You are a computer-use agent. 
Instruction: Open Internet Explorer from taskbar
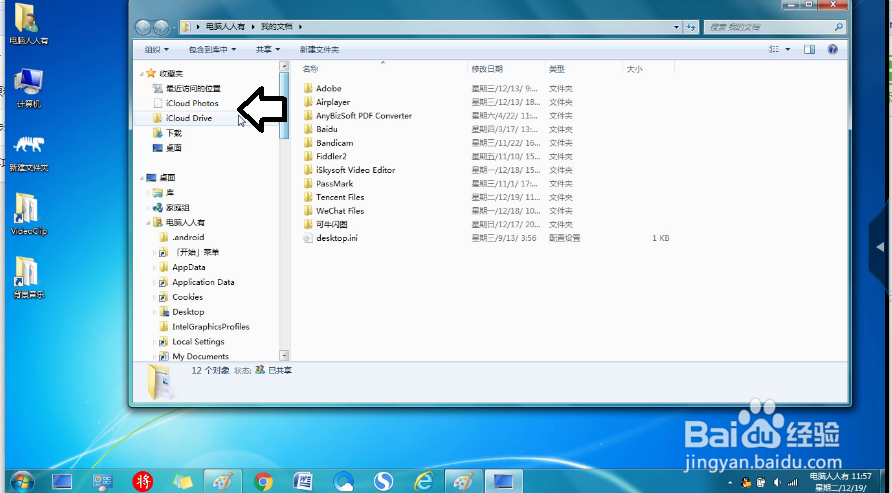coord(423,482)
